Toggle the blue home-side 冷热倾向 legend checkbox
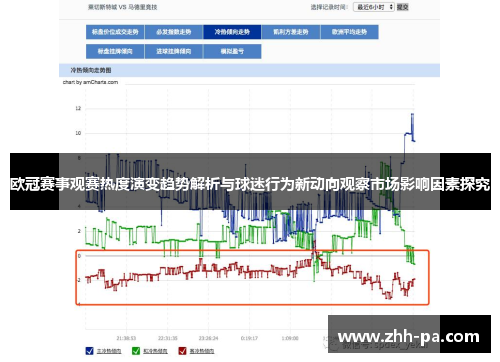This screenshot has height=362, width=500. tap(89, 351)
